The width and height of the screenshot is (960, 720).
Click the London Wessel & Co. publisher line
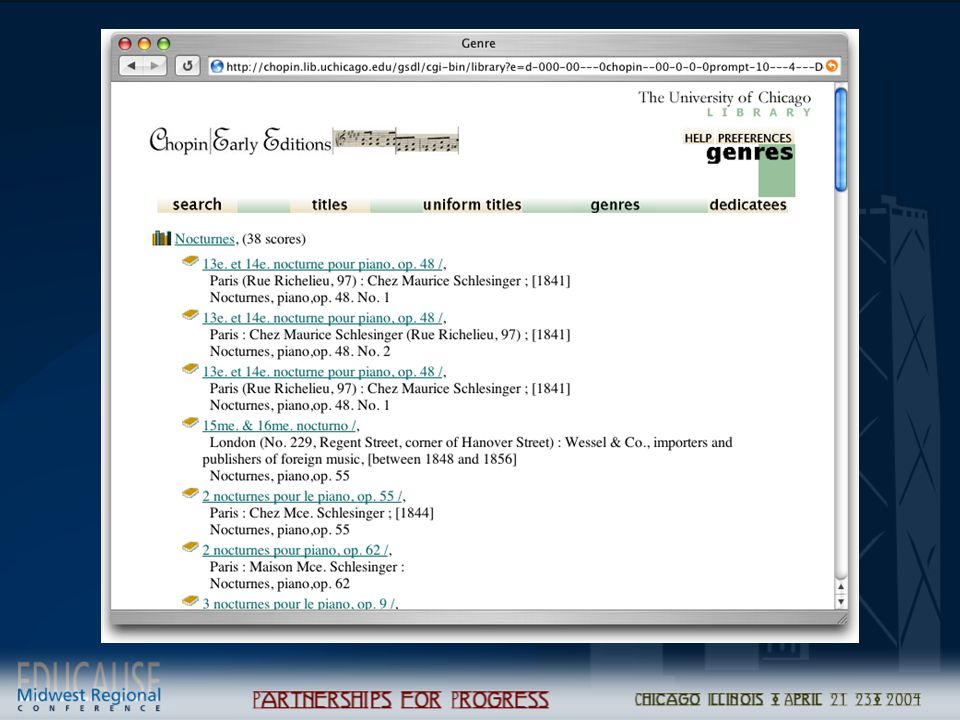[467, 451]
